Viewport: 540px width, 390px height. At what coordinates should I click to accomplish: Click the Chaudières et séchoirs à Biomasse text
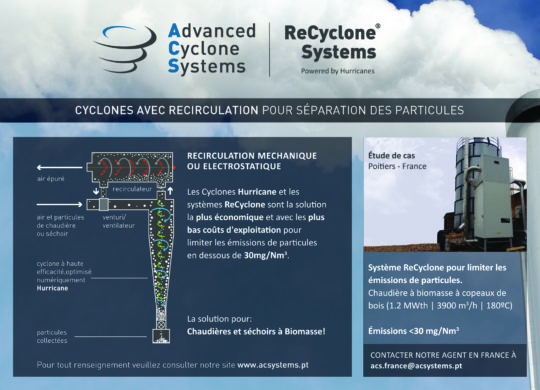point(256,331)
